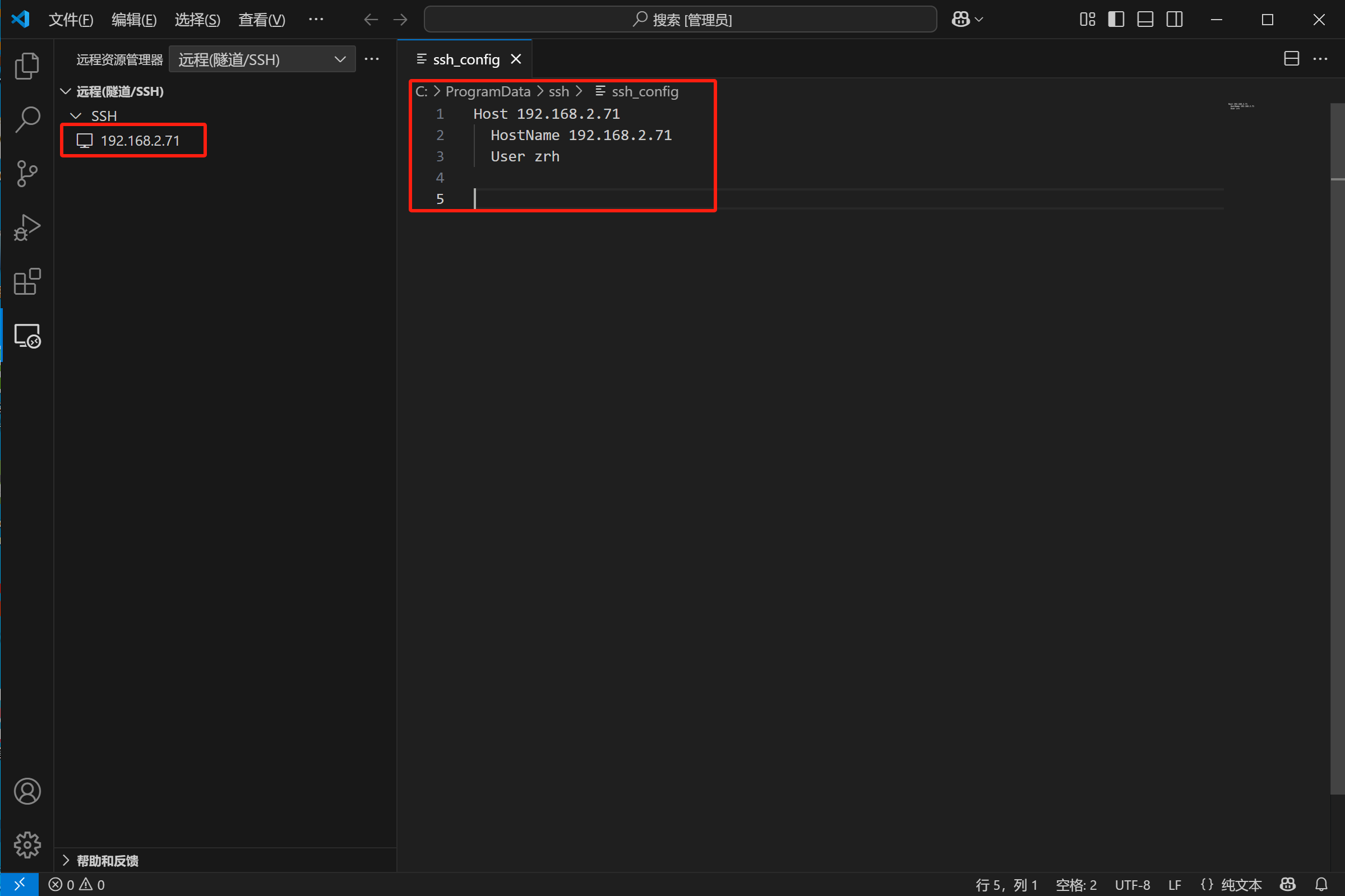
Task: Toggle the primary sidebar layout button
Action: coord(1116,20)
